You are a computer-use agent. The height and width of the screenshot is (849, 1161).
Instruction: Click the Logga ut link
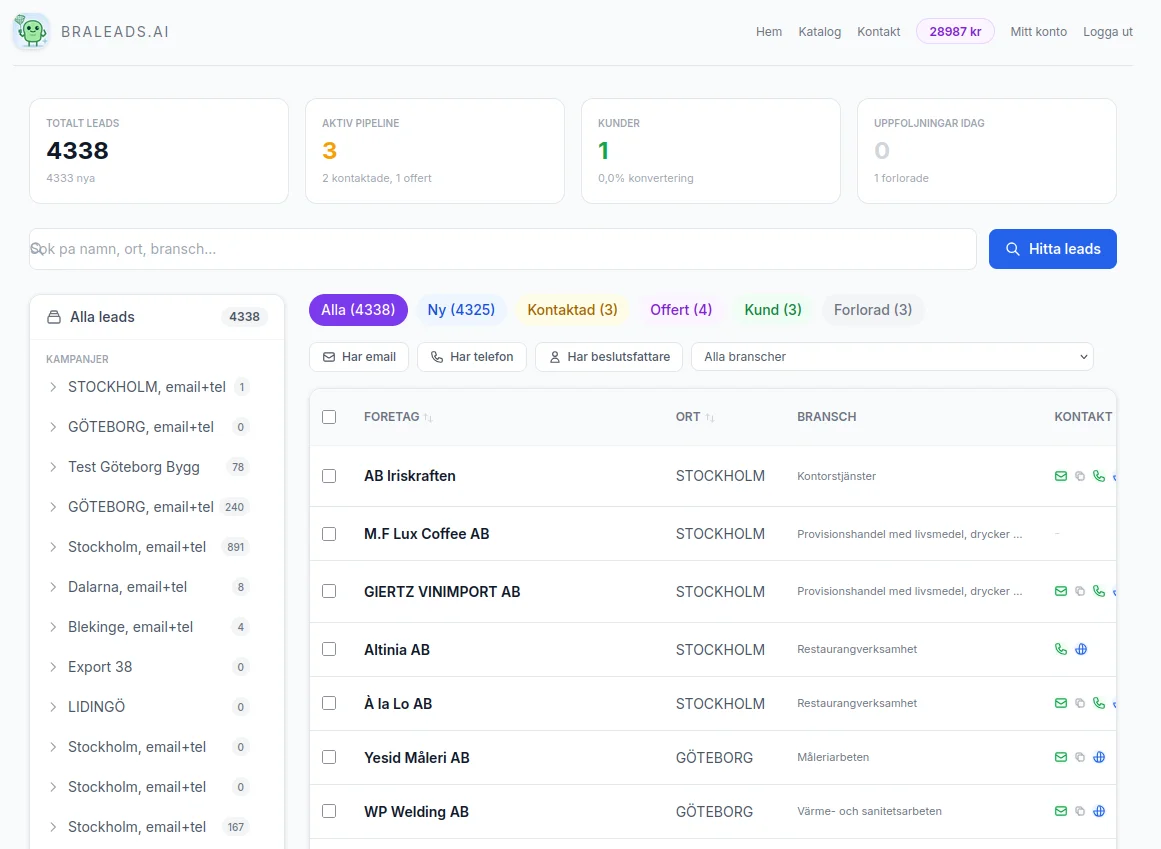point(1107,31)
